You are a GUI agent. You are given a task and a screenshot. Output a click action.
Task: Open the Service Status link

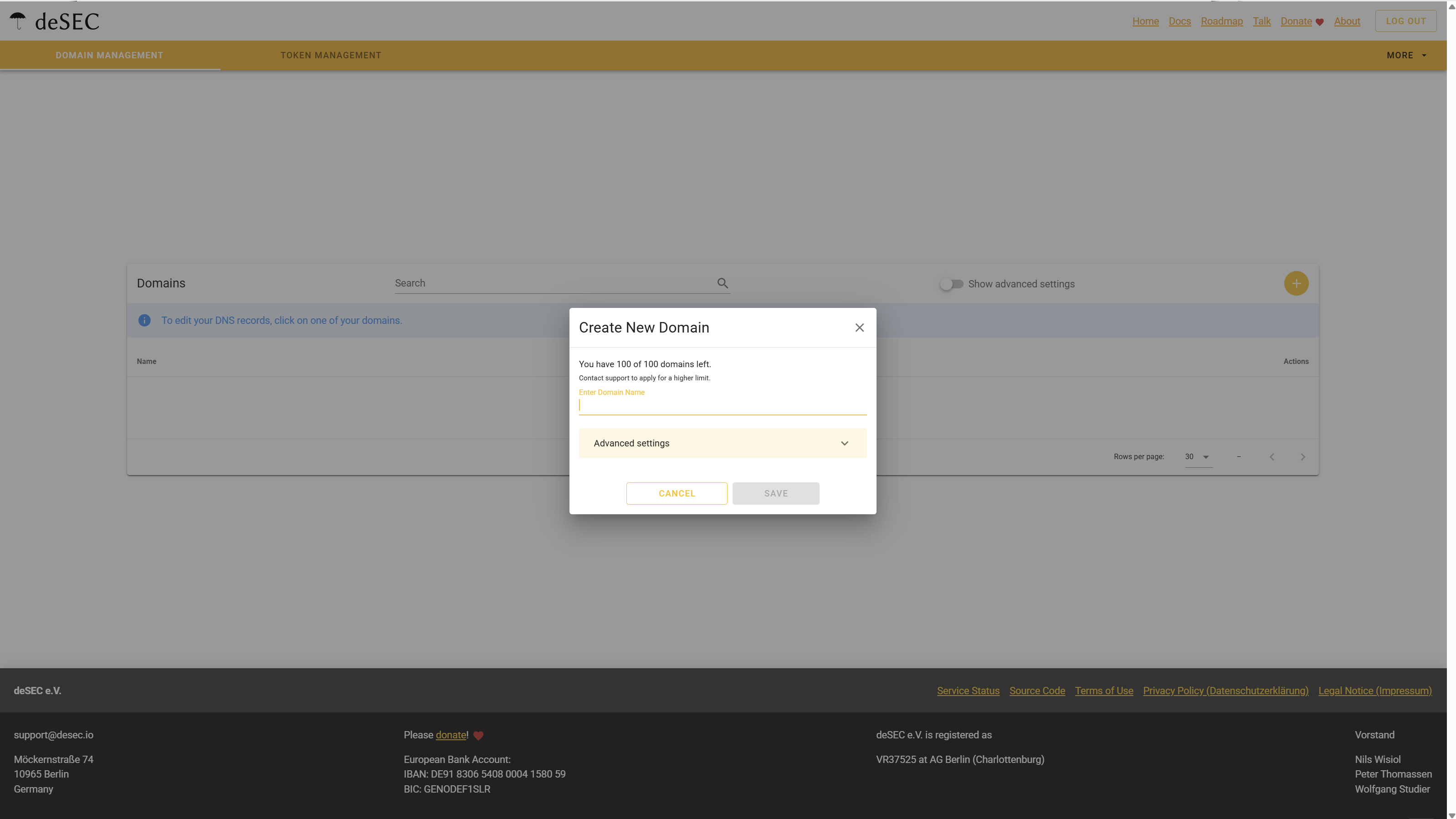(x=968, y=690)
